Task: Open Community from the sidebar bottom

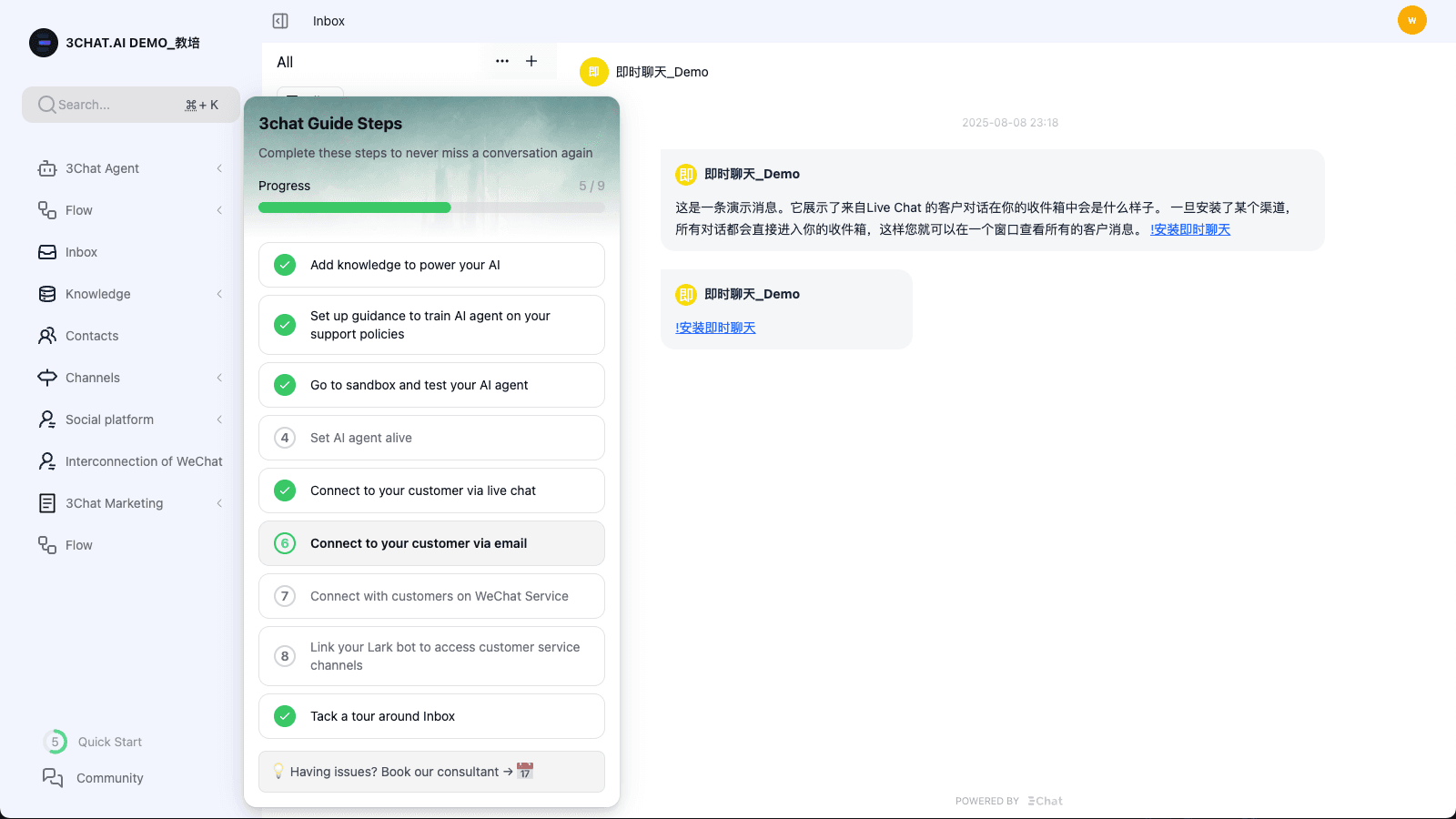Action: click(x=109, y=778)
